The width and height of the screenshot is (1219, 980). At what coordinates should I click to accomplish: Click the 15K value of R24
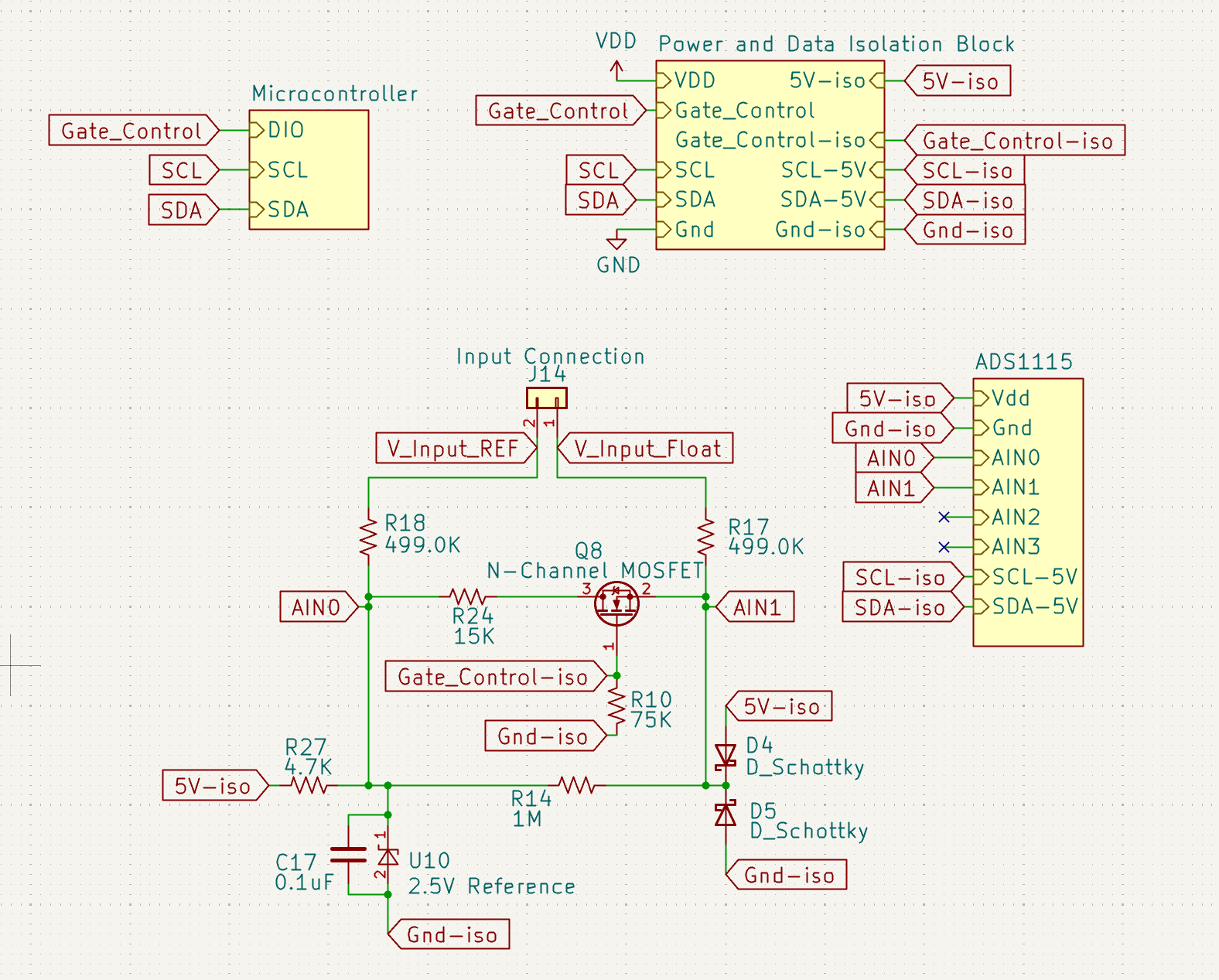(x=473, y=637)
